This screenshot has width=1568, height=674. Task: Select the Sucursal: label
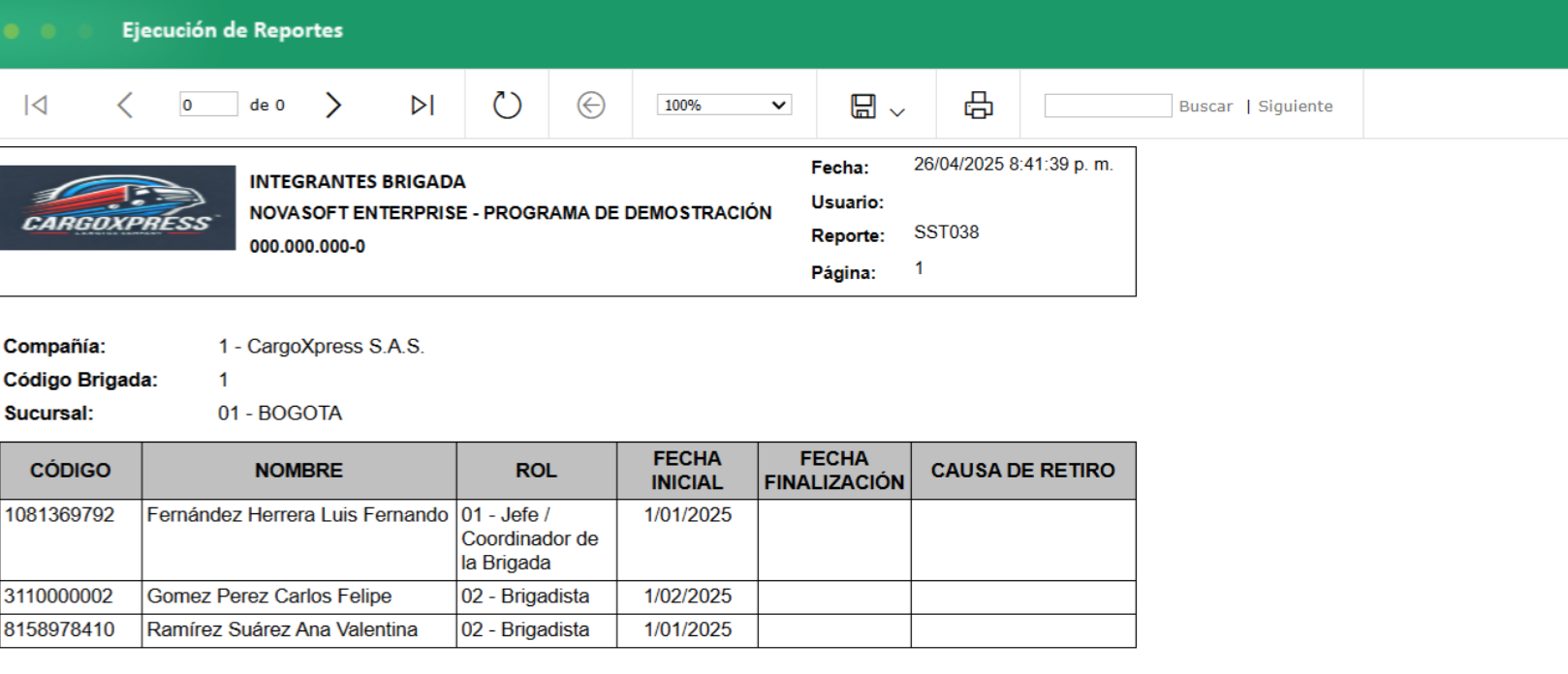[48, 414]
